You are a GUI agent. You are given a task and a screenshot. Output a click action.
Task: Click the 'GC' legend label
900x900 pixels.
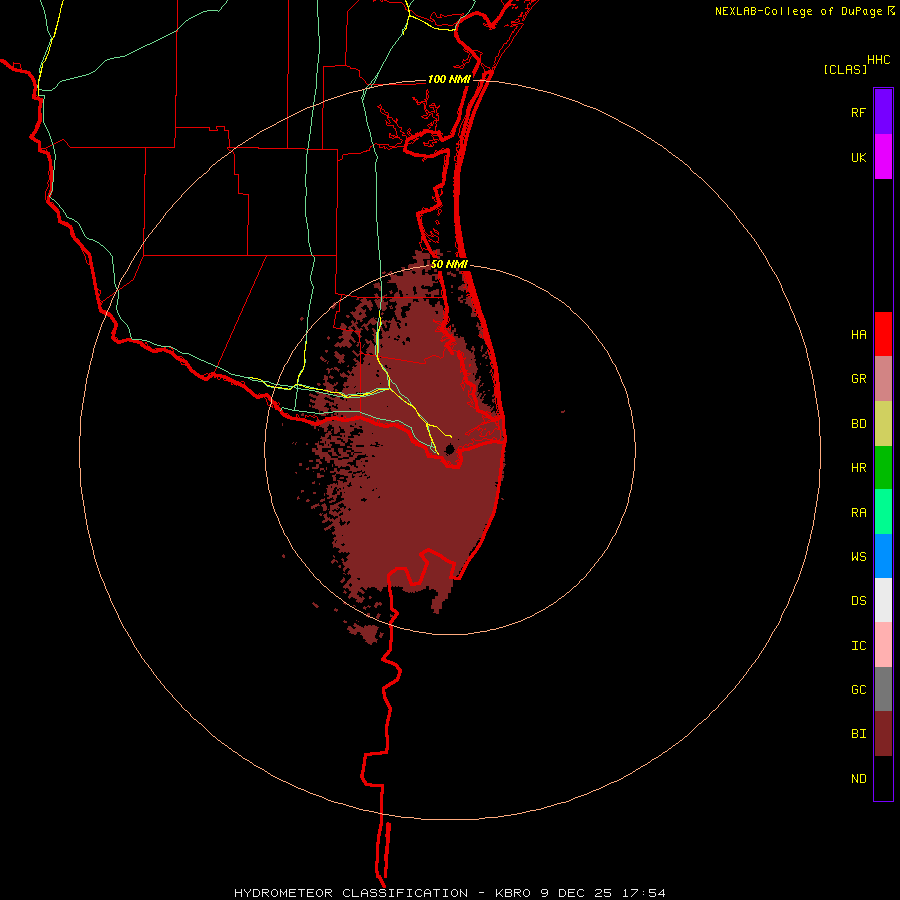click(x=858, y=690)
